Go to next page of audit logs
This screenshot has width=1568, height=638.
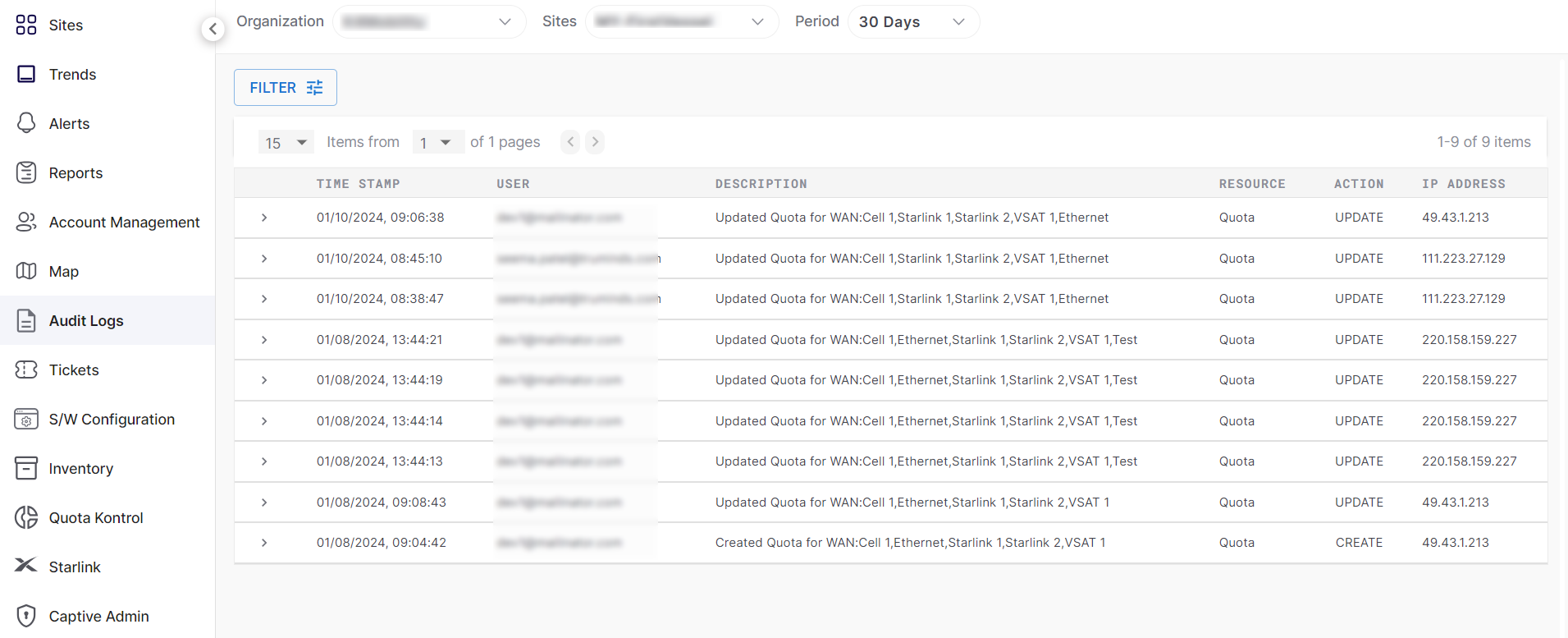point(596,142)
